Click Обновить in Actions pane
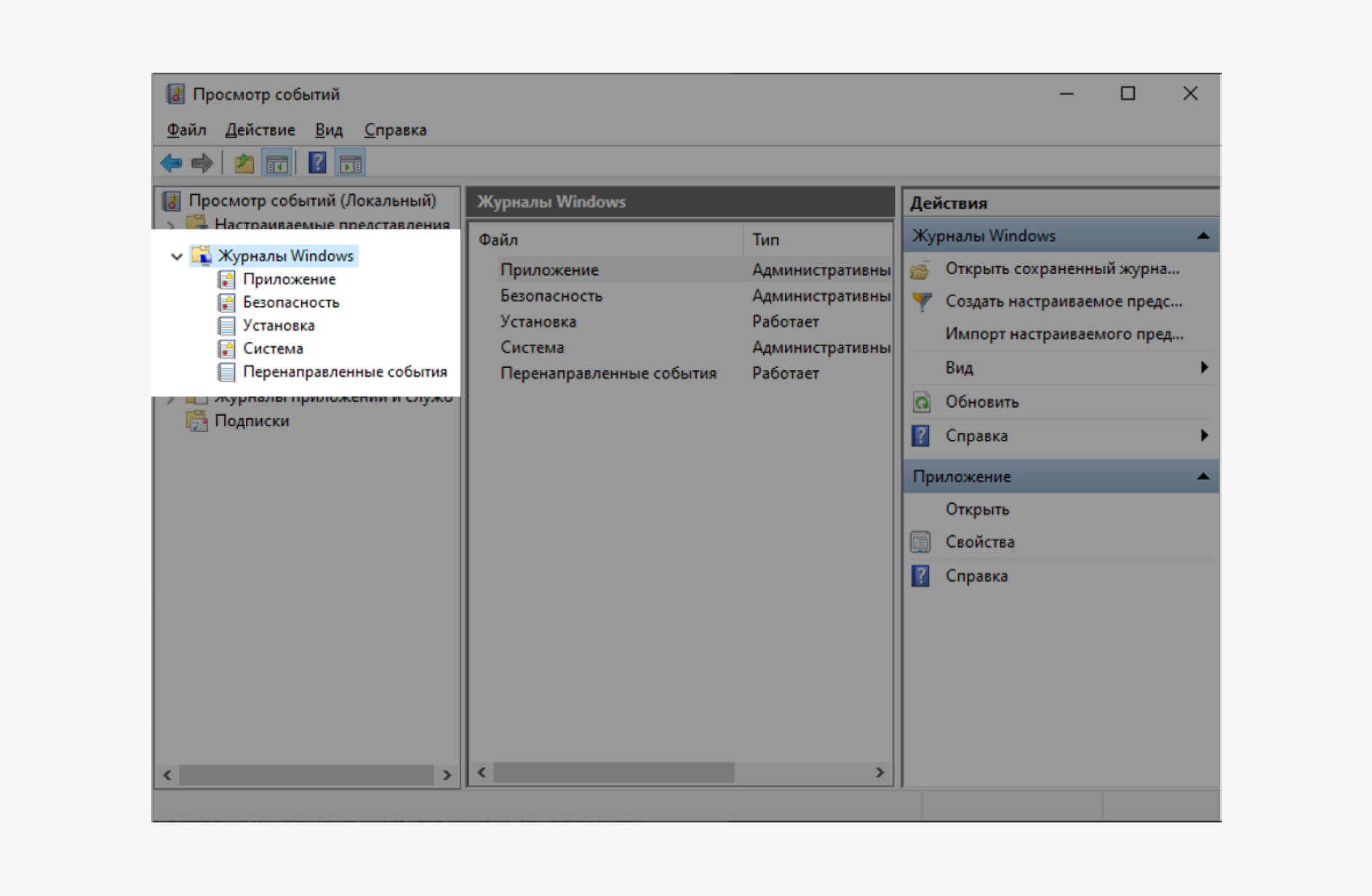Image resolution: width=1372 pixels, height=896 pixels. (982, 402)
